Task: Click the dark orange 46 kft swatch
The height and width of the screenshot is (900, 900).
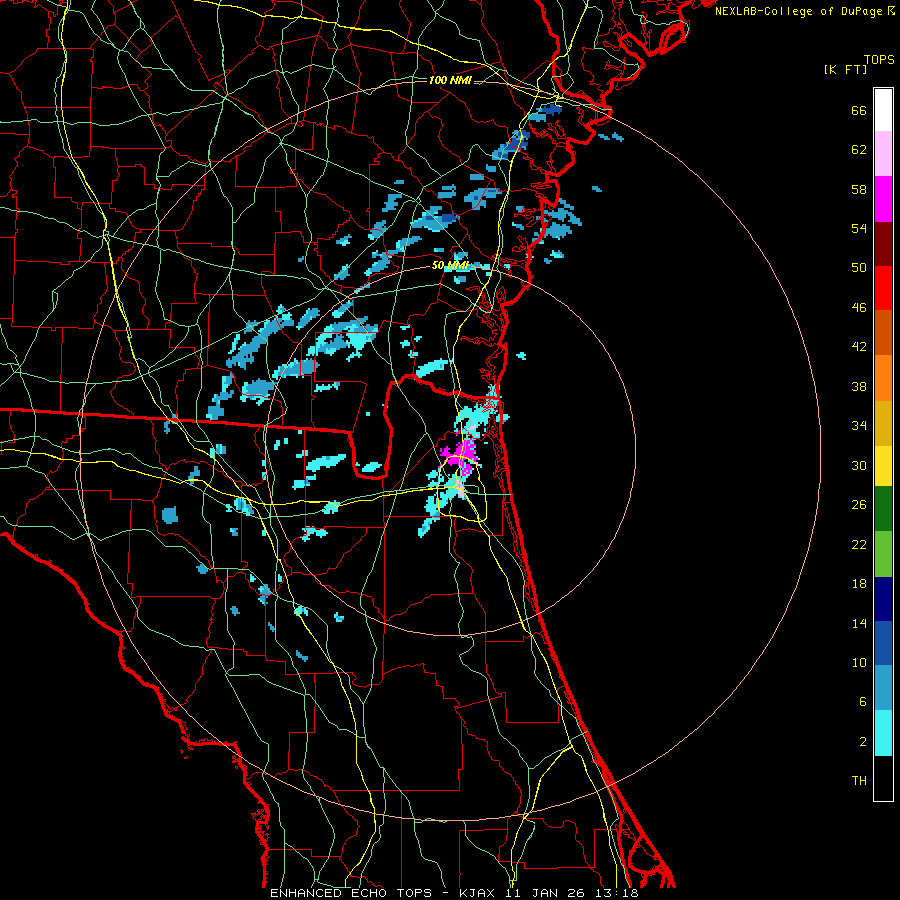Action: pos(883,333)
